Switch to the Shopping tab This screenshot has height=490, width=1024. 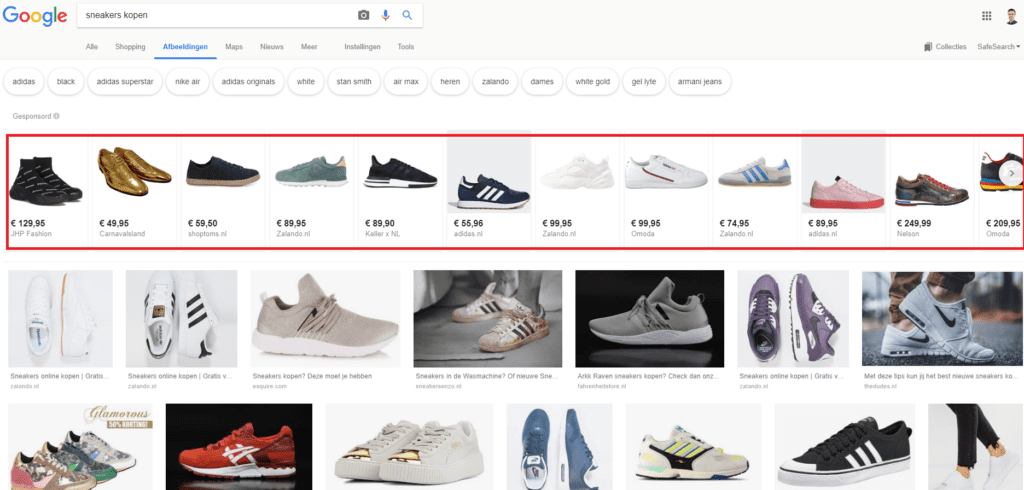point(130,47)
